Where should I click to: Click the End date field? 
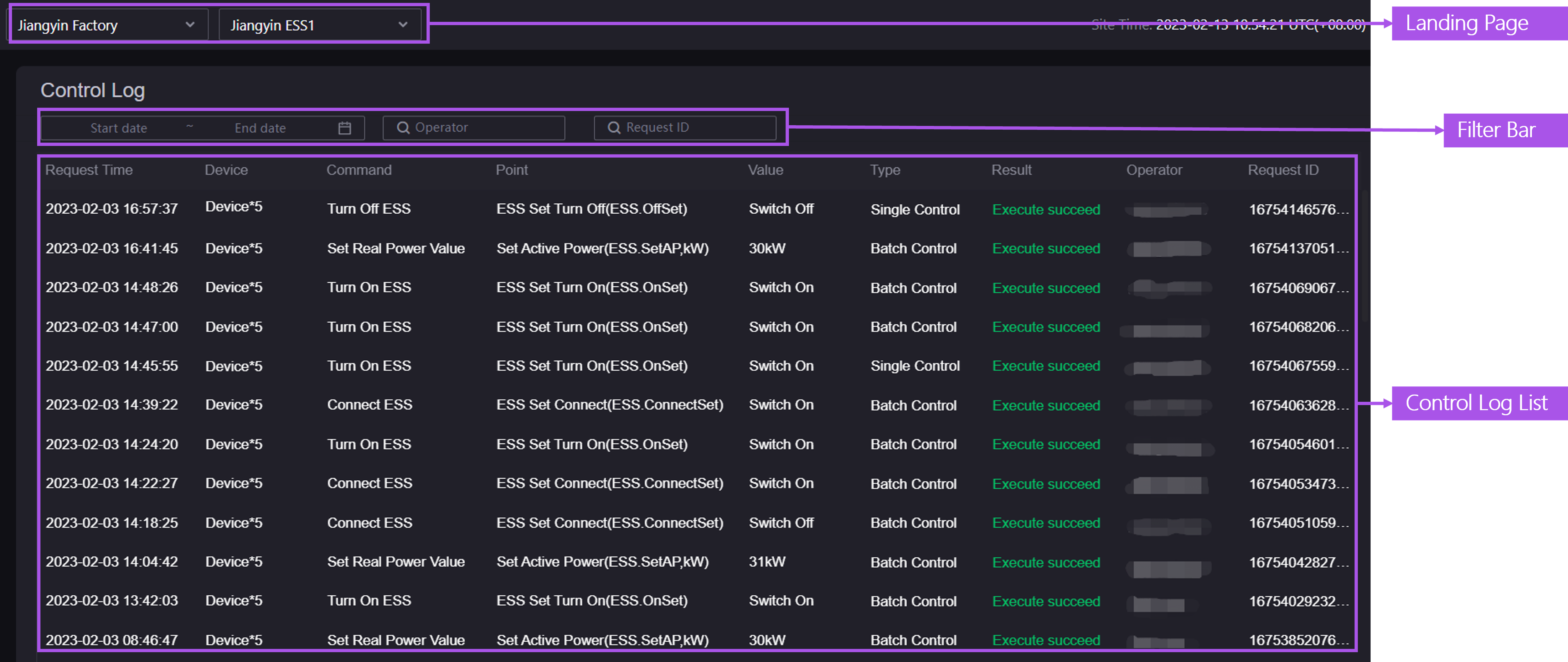(x=261, y=129)
